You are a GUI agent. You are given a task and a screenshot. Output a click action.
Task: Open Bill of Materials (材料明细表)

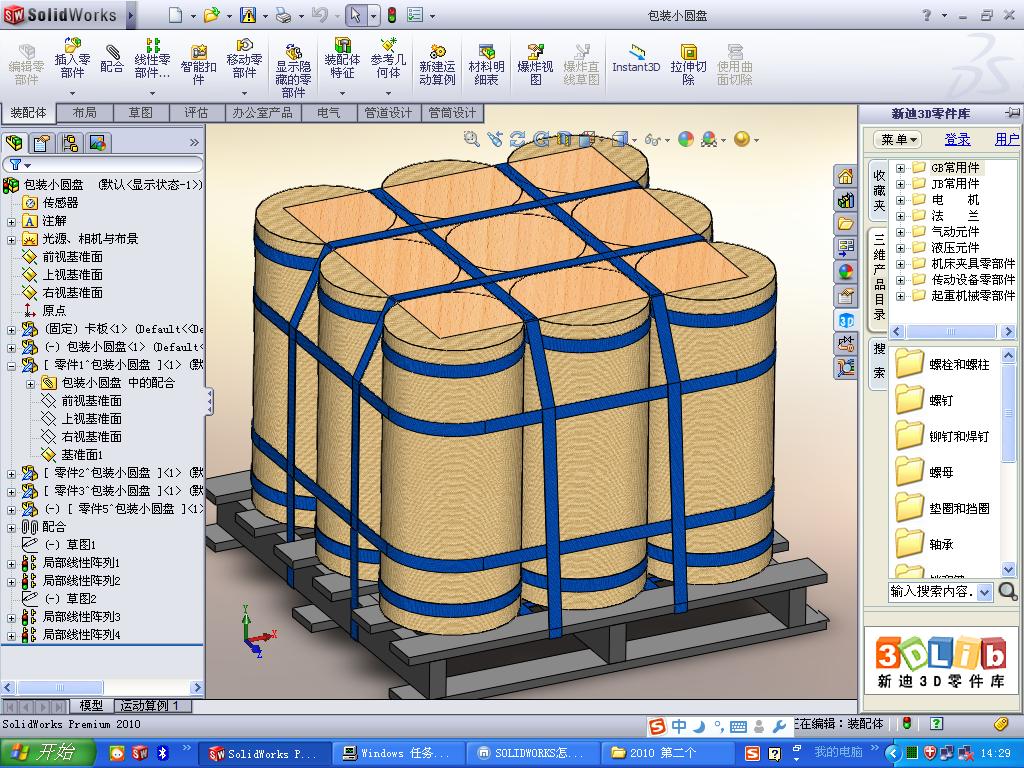(x=487, y=65)
